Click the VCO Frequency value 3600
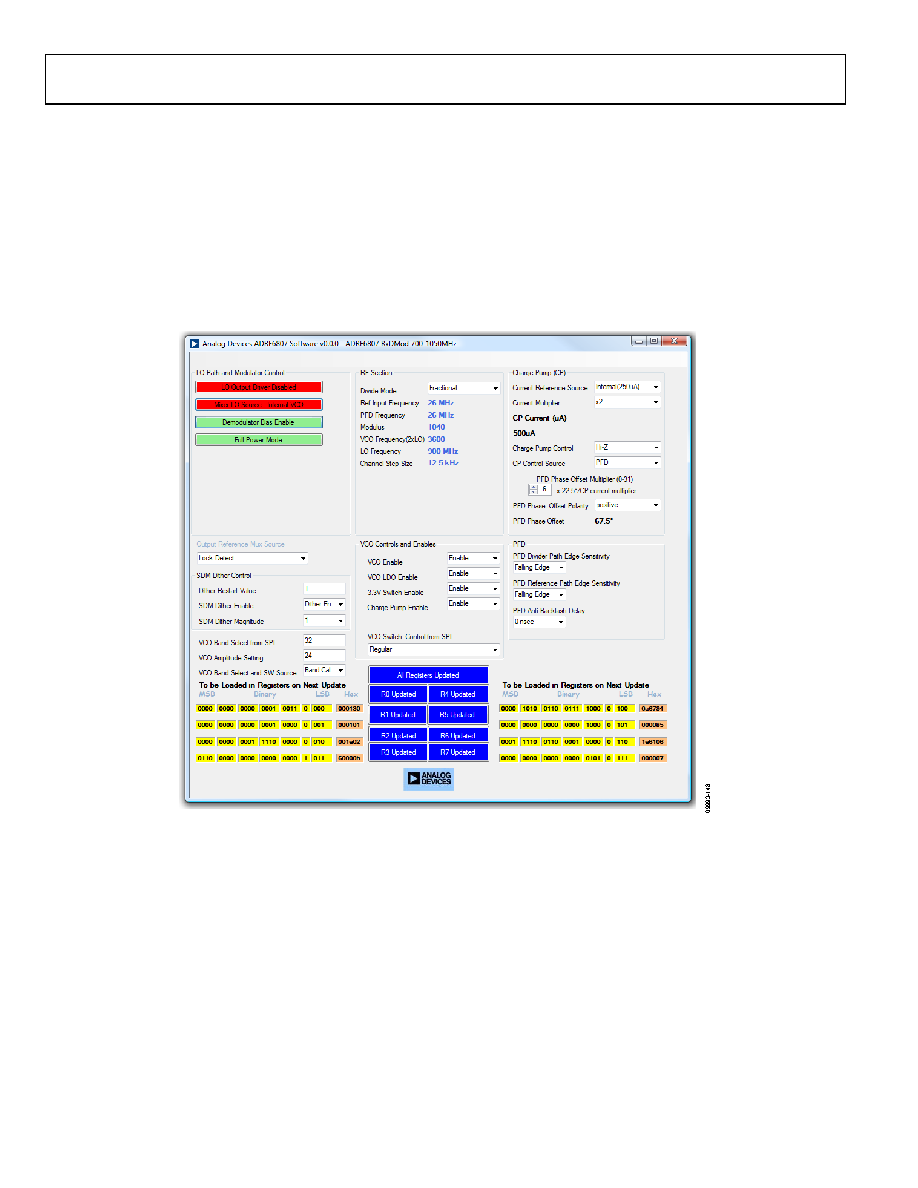This screenshot has height=1188, width=918. click(436, 439)
